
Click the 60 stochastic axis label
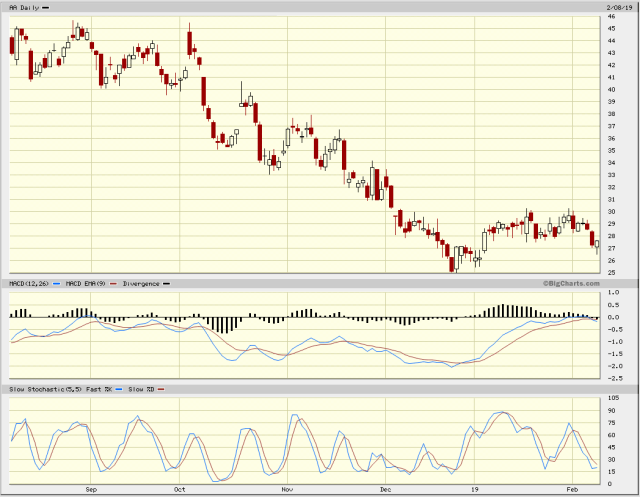coord(611,435)
